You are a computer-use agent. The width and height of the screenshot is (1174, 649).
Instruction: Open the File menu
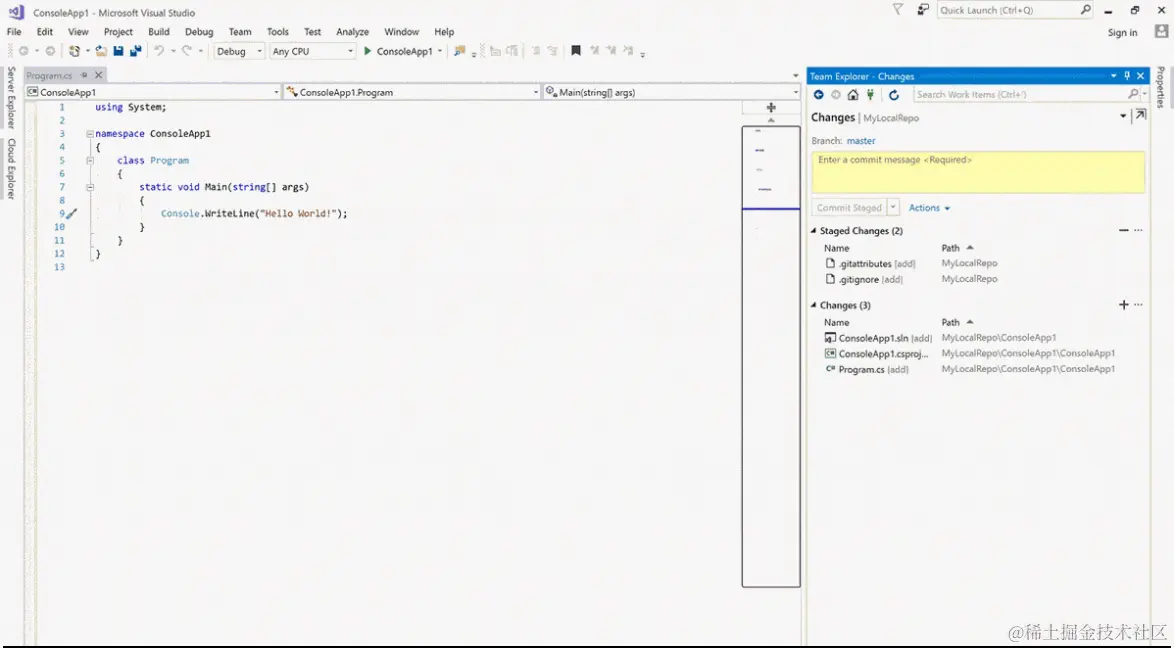click(13, 31)
